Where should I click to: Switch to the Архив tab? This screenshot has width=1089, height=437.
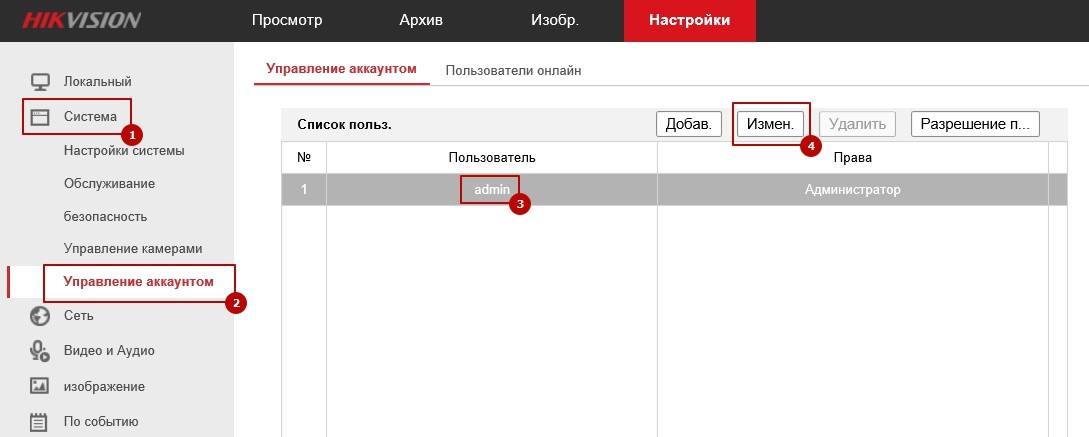click(420, 20)
